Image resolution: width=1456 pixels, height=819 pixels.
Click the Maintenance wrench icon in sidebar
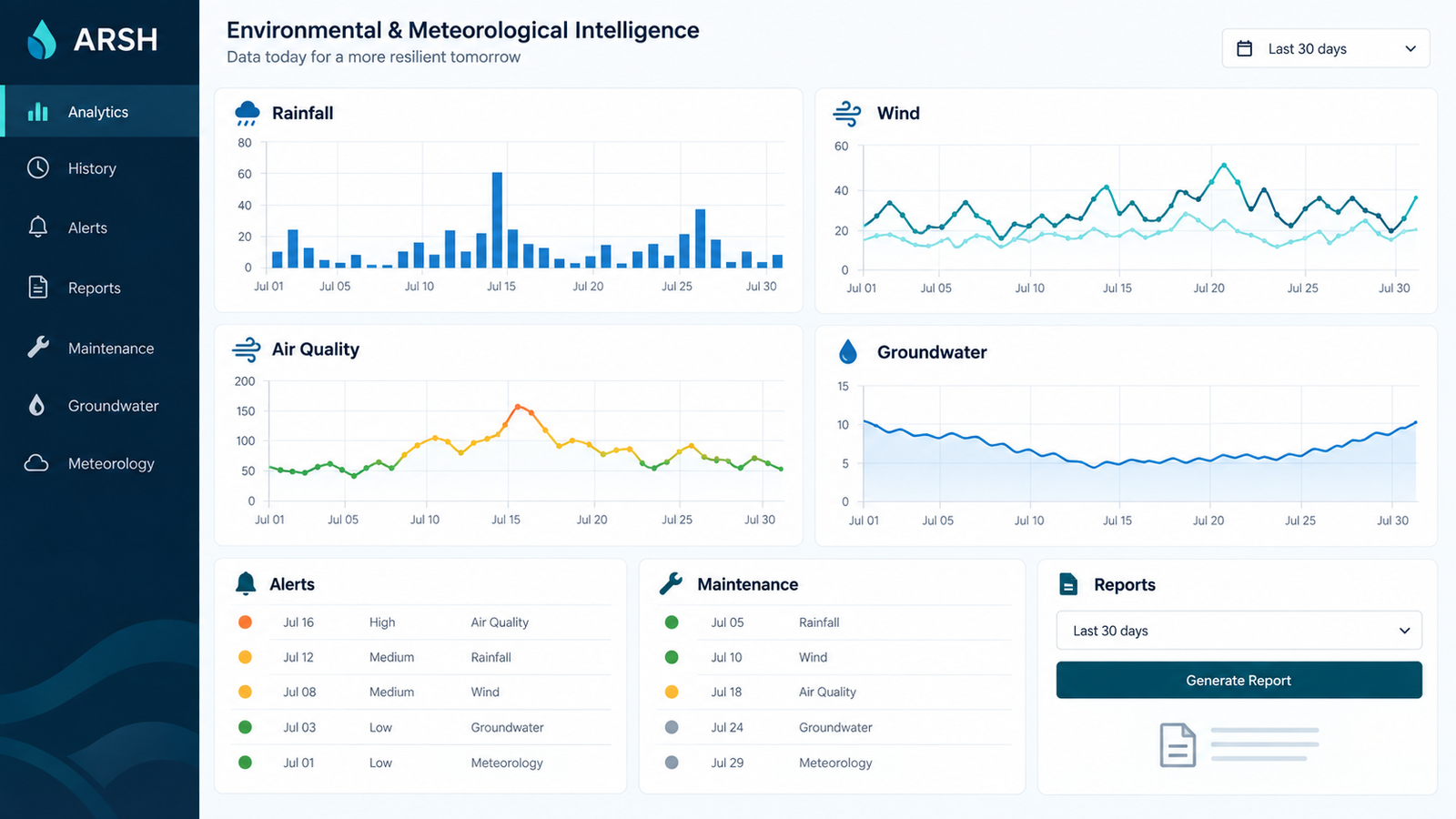click(37, 347)
